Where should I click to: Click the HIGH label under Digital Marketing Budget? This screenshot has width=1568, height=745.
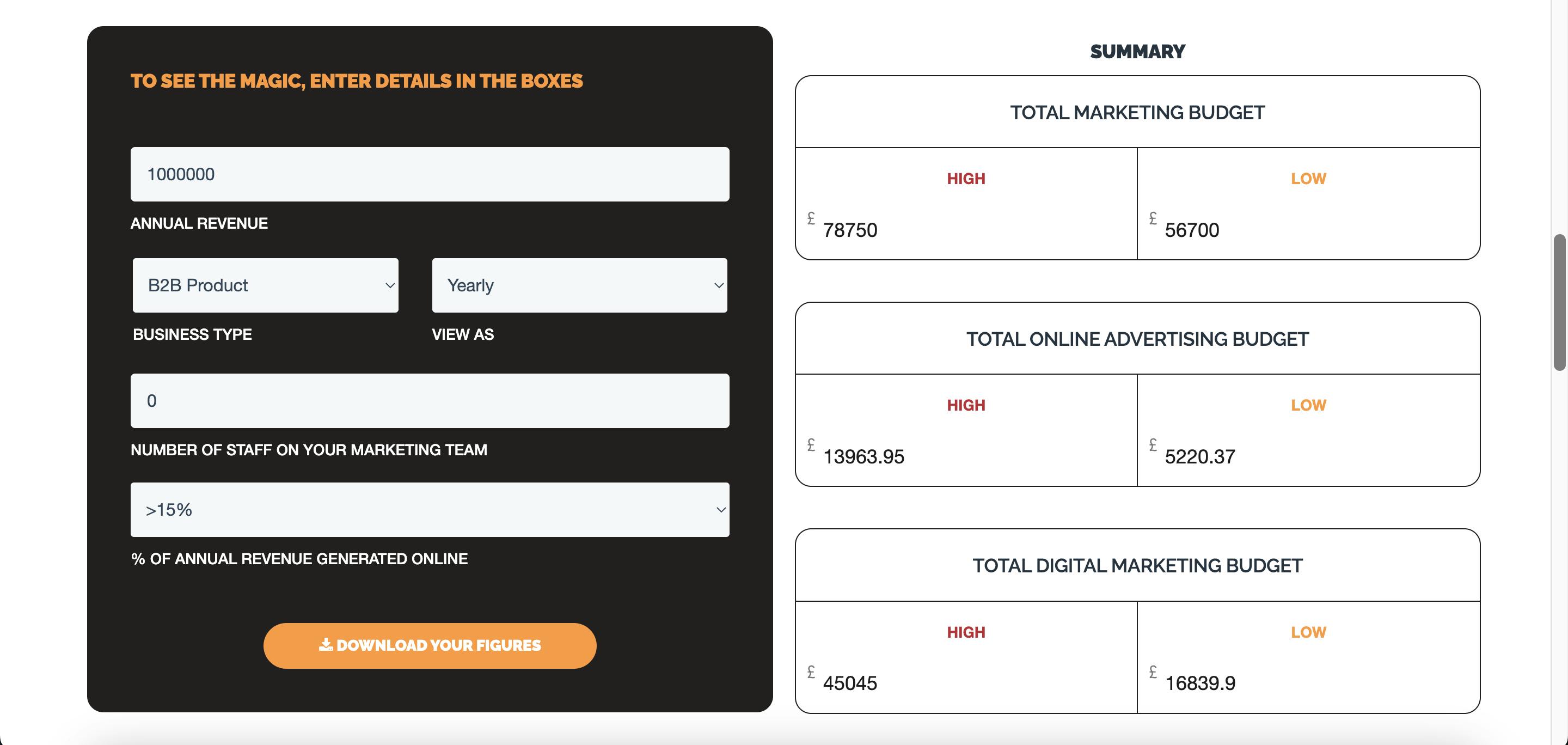click(966, 632)
